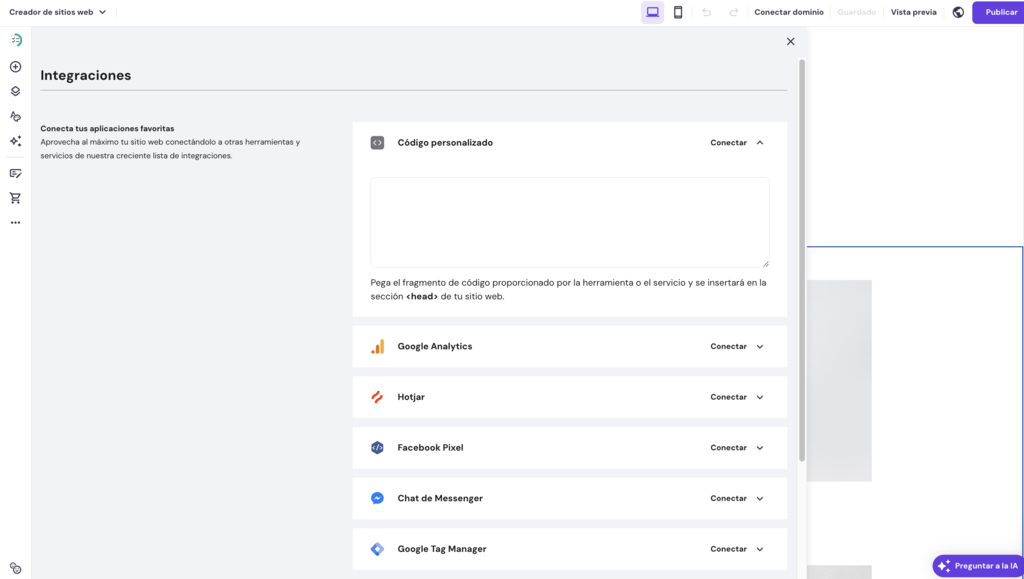Click inside the custom code text area
Image resolution: width=1024 pixels, height=579 pixels.
coord(569,220)
